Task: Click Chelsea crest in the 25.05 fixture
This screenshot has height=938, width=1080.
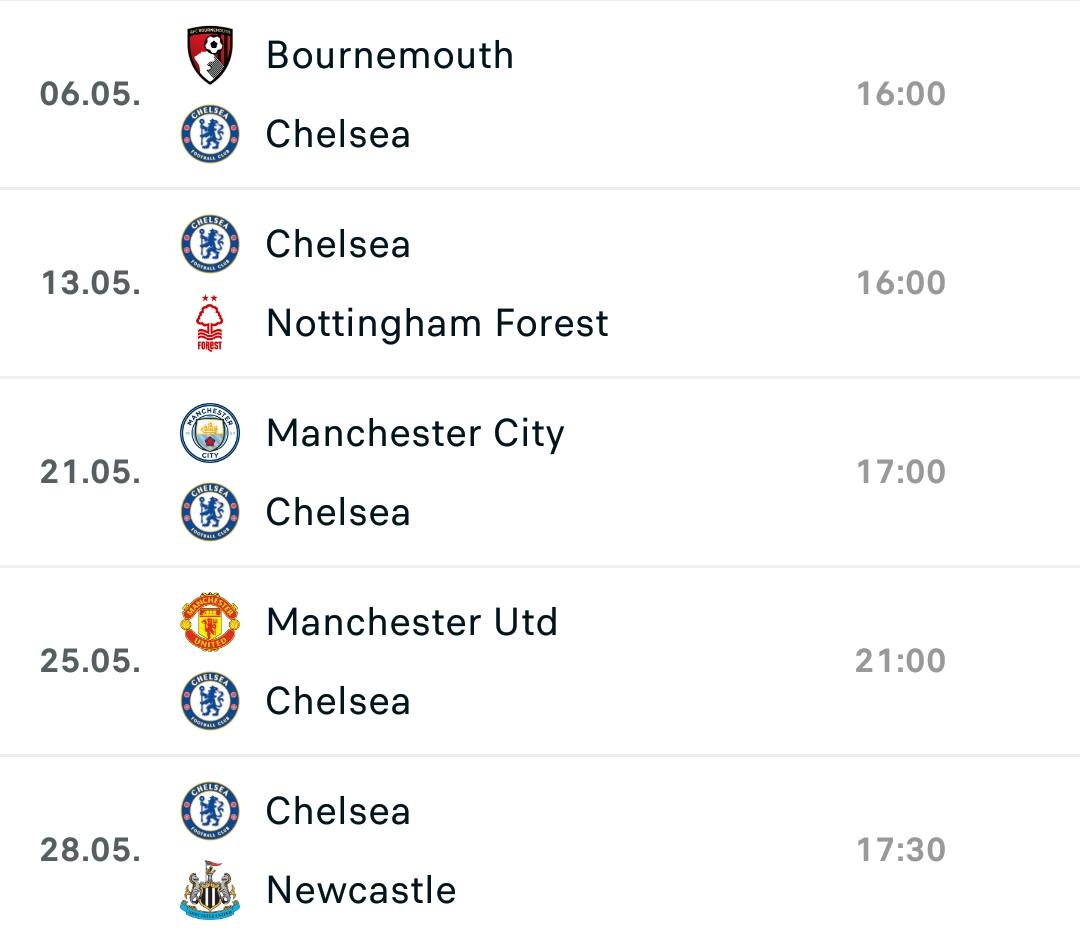Action: point(210,701)
